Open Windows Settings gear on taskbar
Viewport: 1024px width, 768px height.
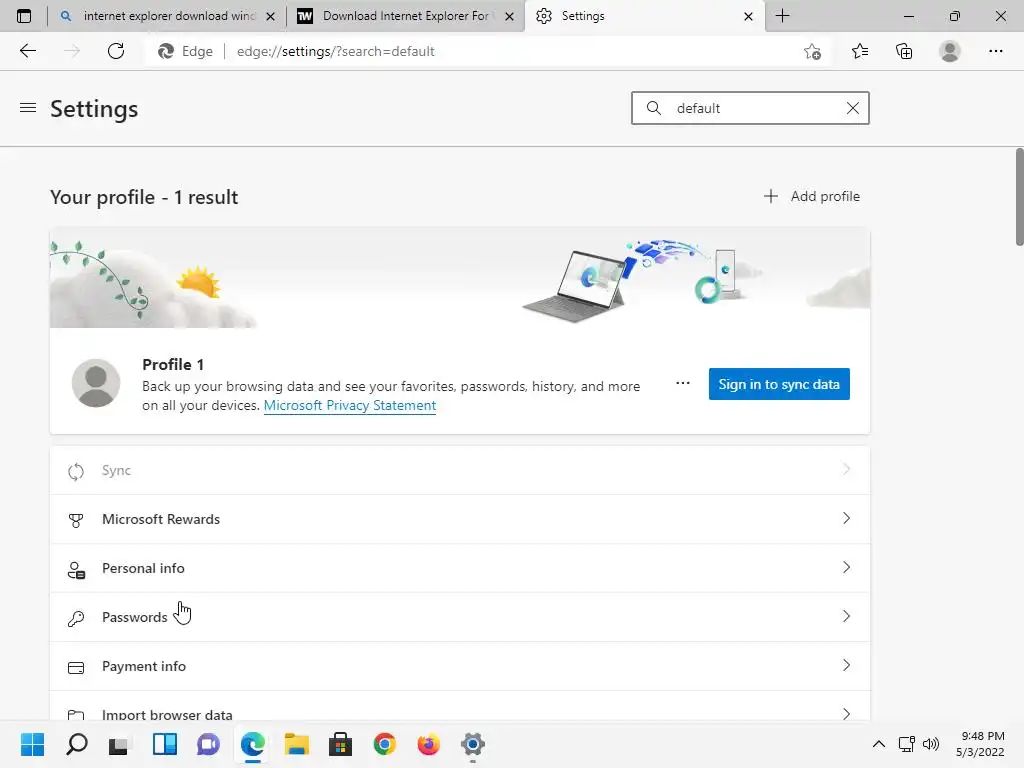(x=473, y=744)
